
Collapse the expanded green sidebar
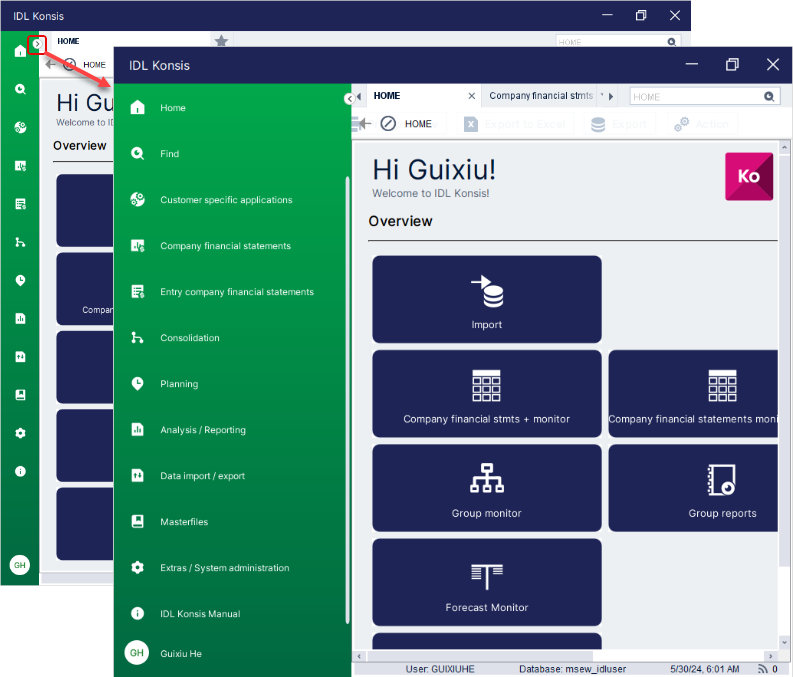[x=349, y=99]
